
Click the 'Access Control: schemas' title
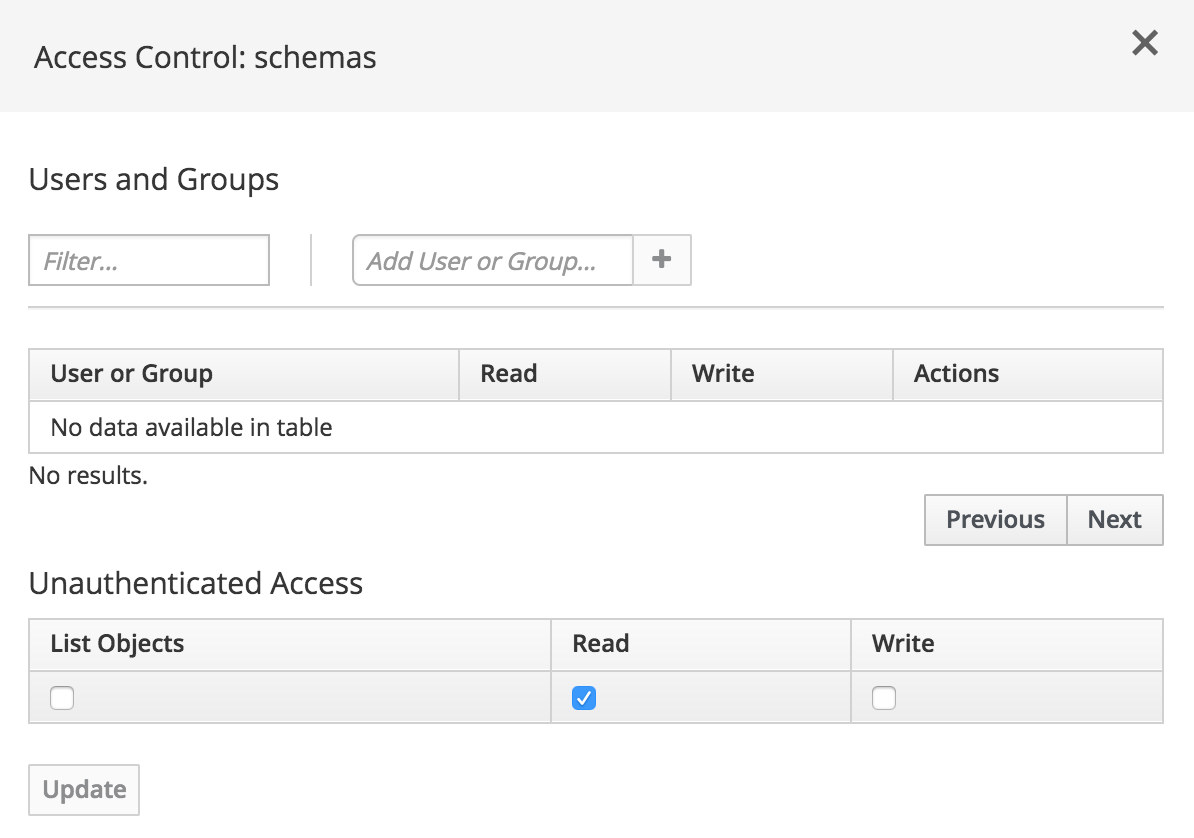click(x=205, y=57)
